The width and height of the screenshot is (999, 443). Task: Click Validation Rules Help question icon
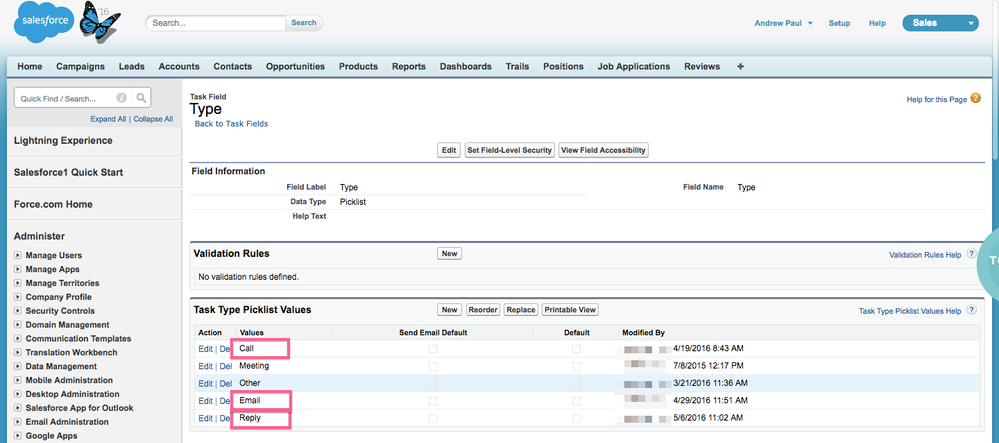point(970,255)
